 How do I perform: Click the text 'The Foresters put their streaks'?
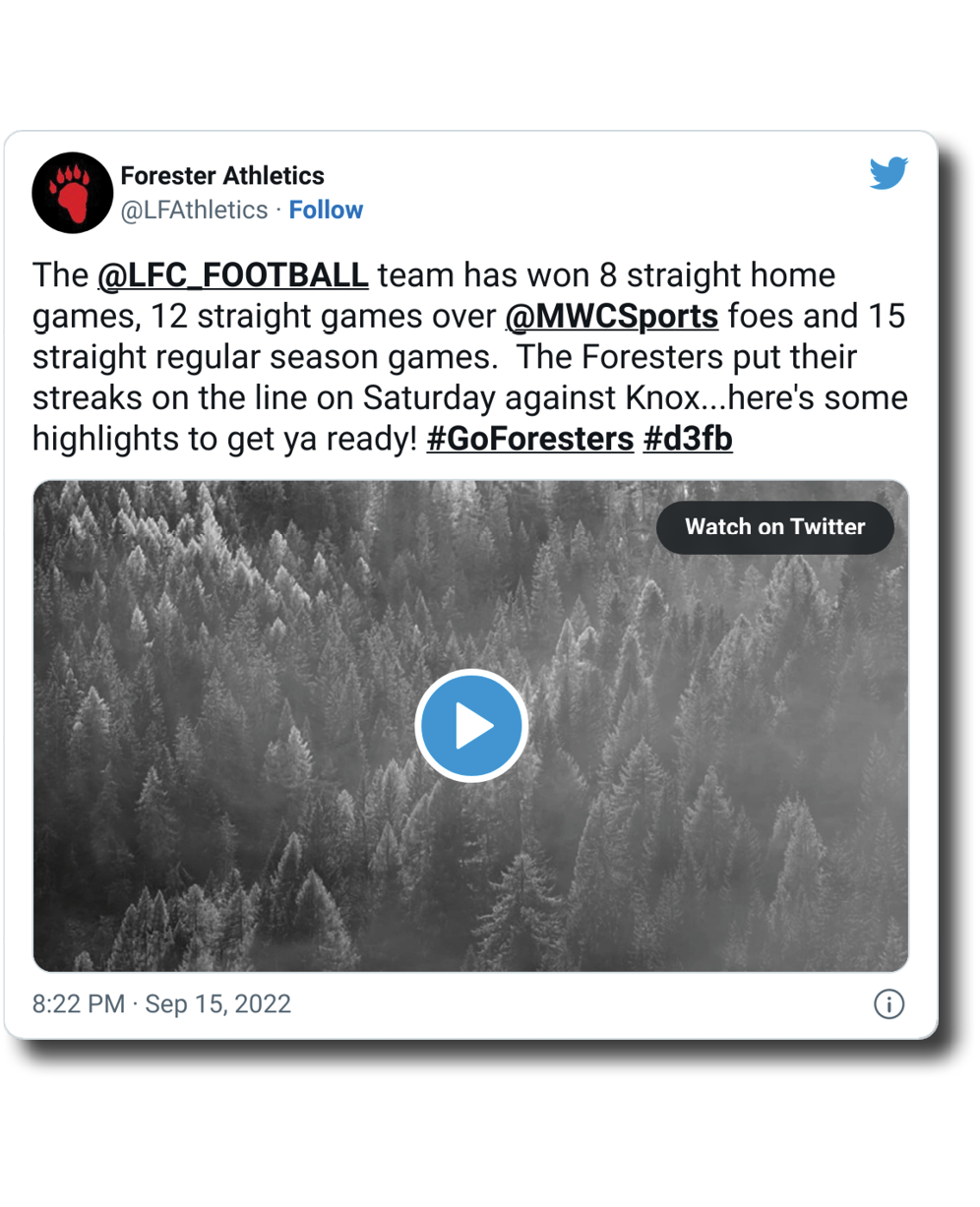point(445,377)
